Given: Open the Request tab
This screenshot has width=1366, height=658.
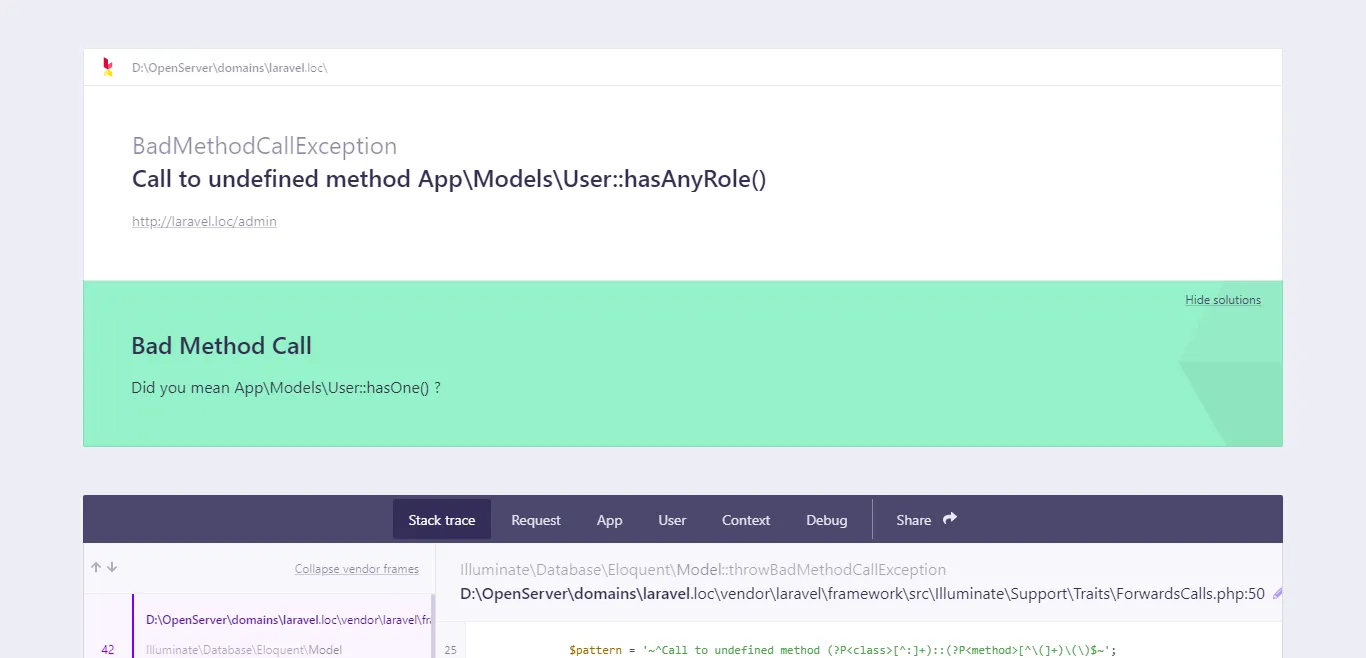Looking at the screenshot, I should (x=535, y=520).
